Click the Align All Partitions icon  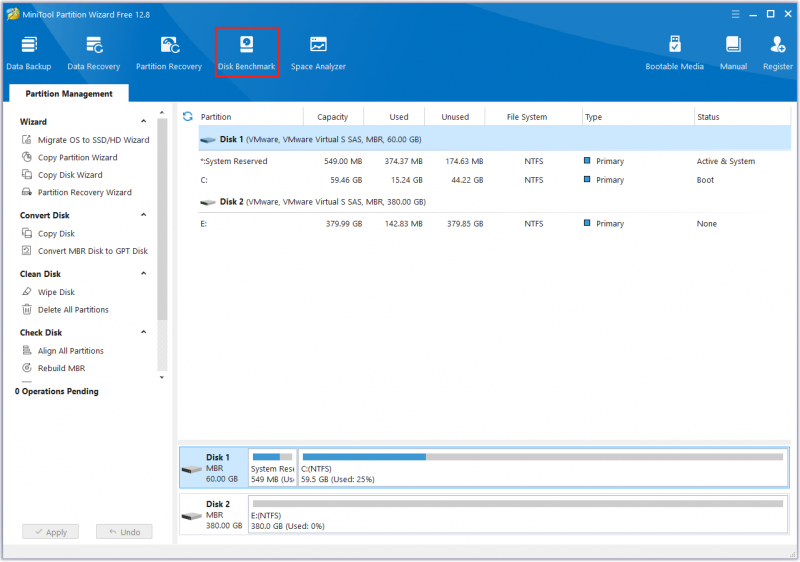pyautogui.click(x=27, y=350)
